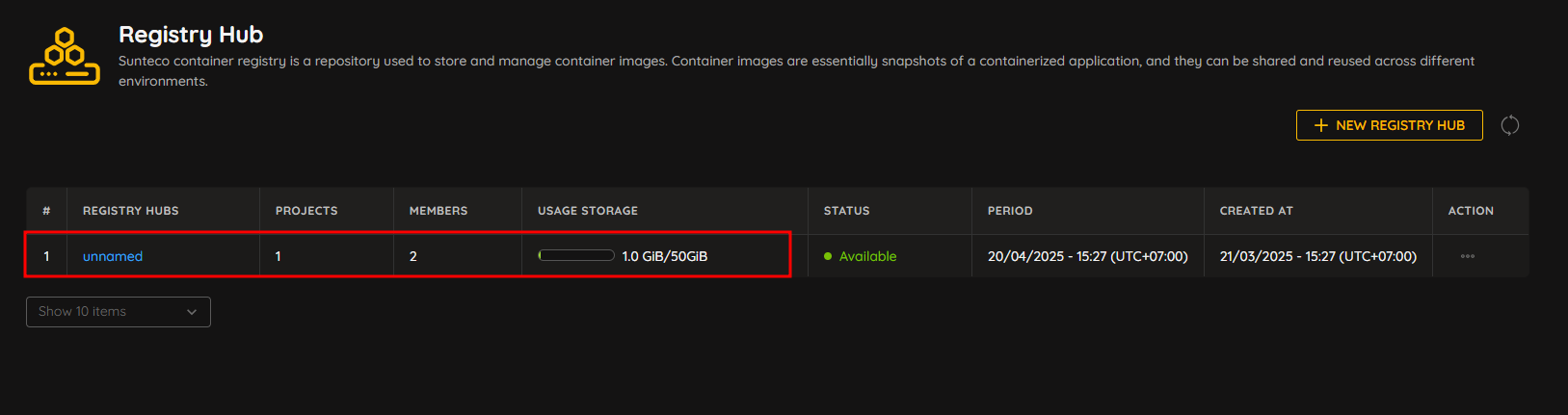Image resolution: width=1568 pixels, height=415 pixels.
Task: Click the dropdown chevron arrow beside Show 10 items
Action: coord(192,312)
